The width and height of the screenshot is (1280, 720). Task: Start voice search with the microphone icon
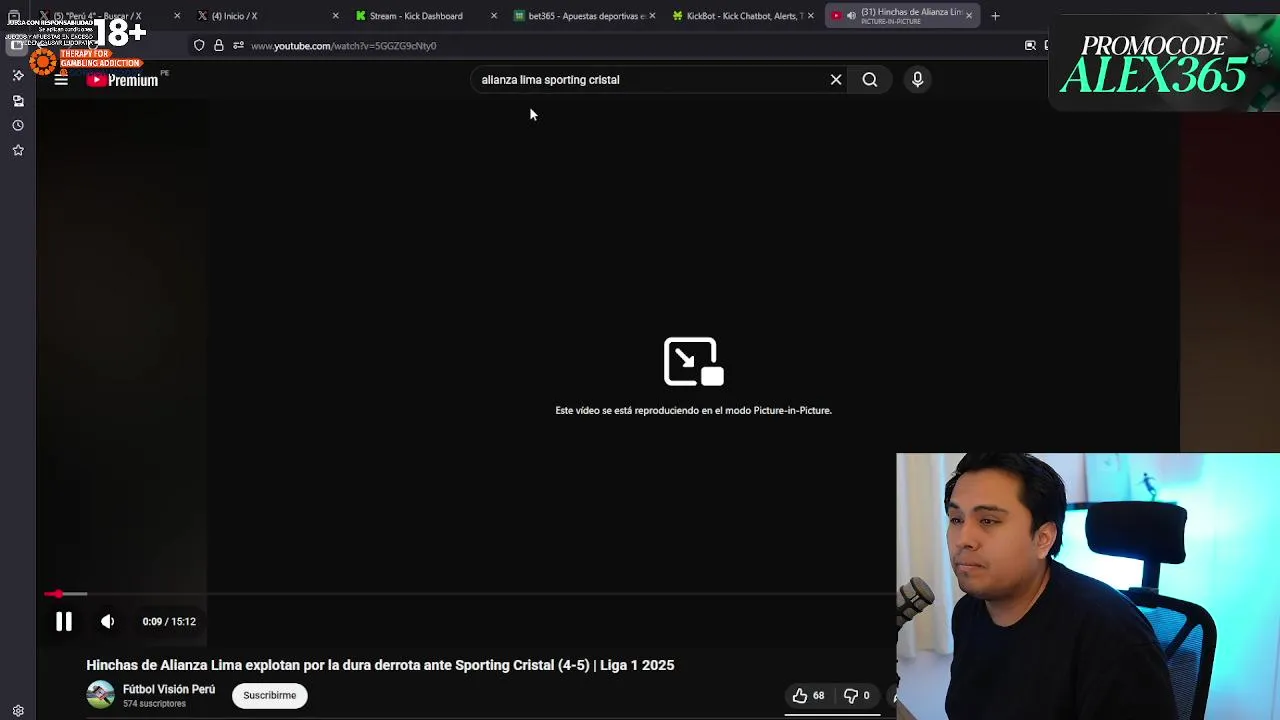point(917,80)
